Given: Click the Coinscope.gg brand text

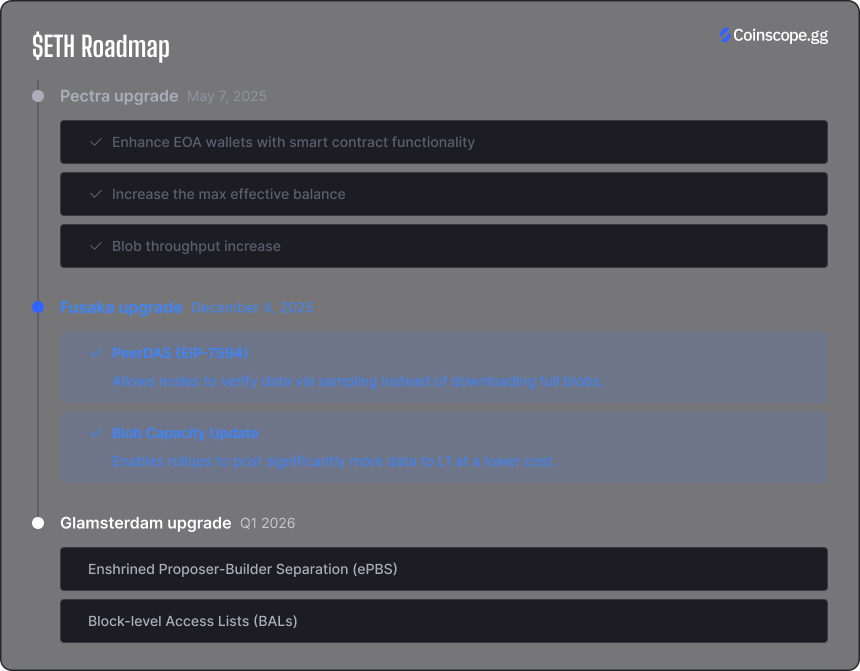Looking at the screenshot, I should tap(780, 36).
